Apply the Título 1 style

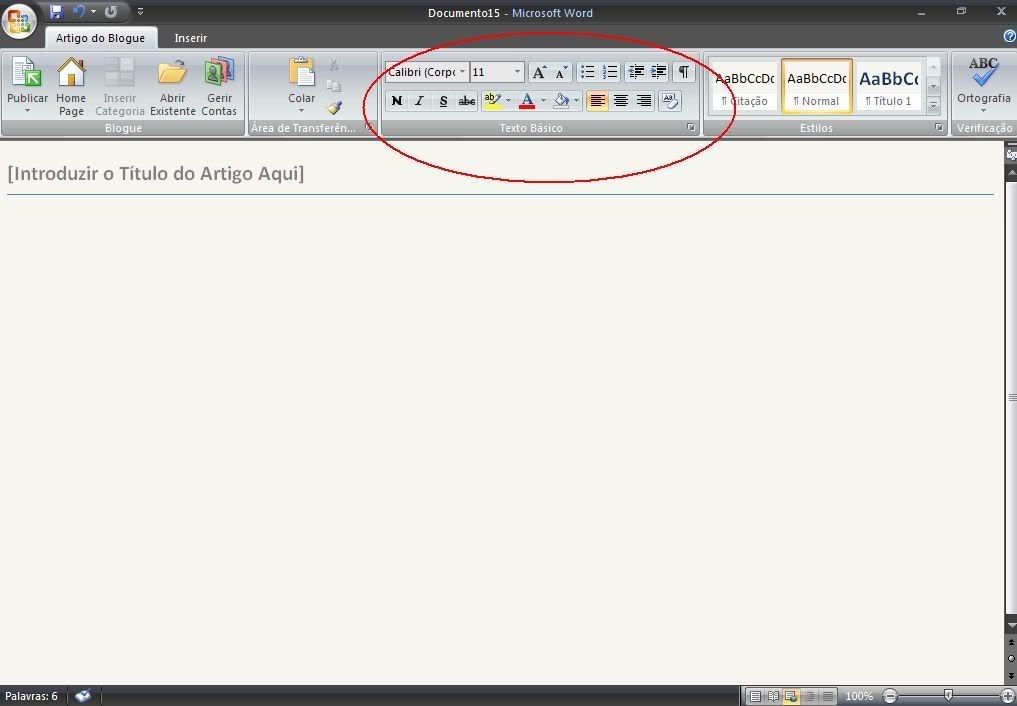click(889, 86)
